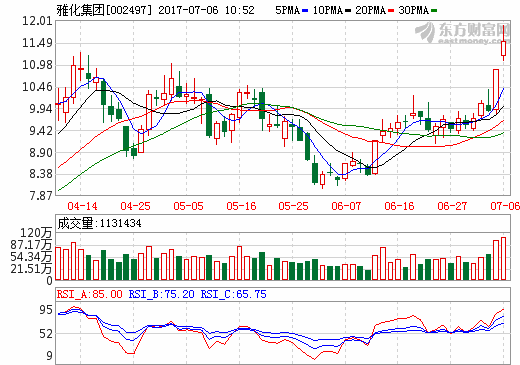520x365 pixels.
Task: Click the 9.42 price axis label
Action: click(41, 131)
